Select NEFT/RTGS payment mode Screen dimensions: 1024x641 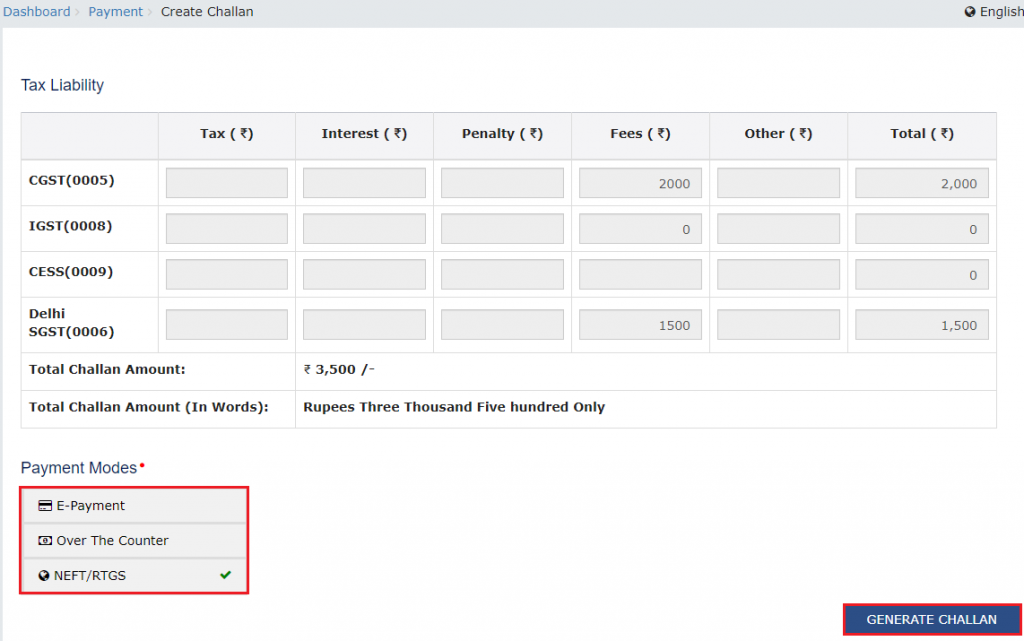(135, 576)
